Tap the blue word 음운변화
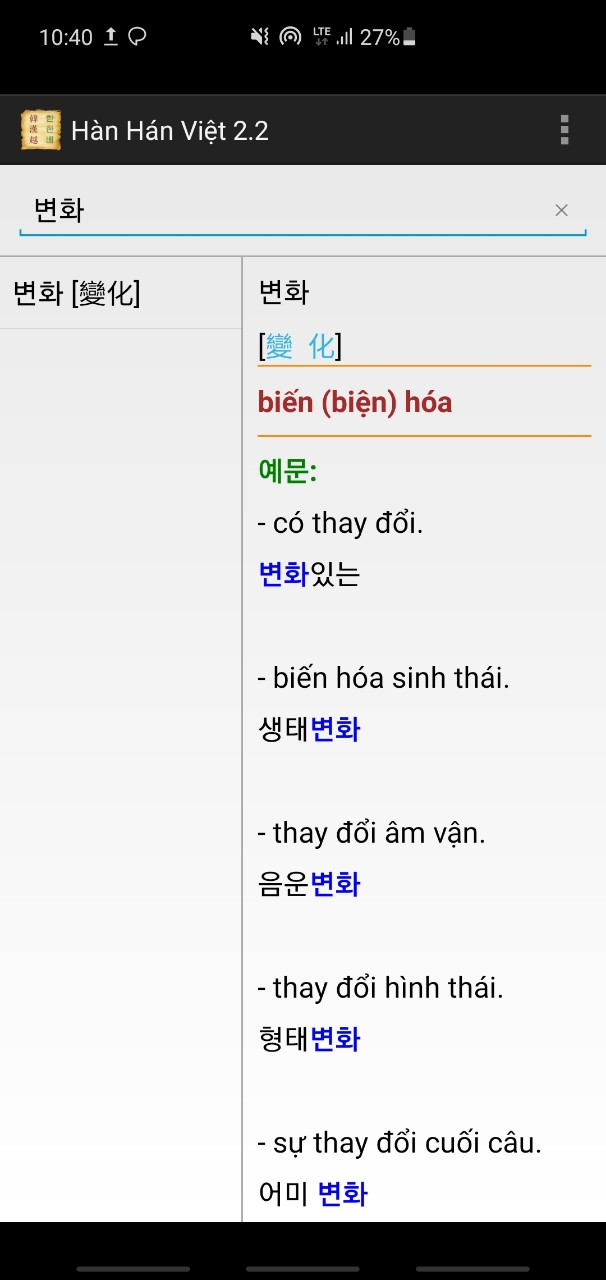 pos(310,884)
